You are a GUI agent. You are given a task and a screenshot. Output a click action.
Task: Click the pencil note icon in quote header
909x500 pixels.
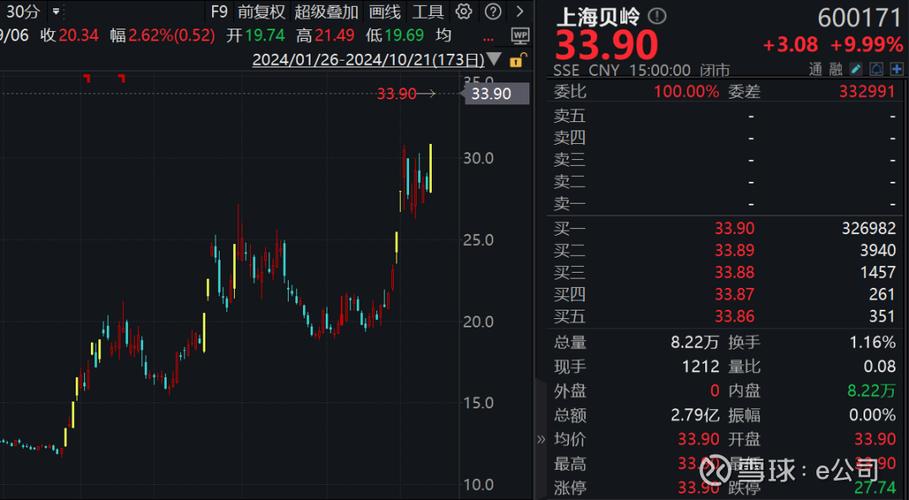tap(856, 70)
